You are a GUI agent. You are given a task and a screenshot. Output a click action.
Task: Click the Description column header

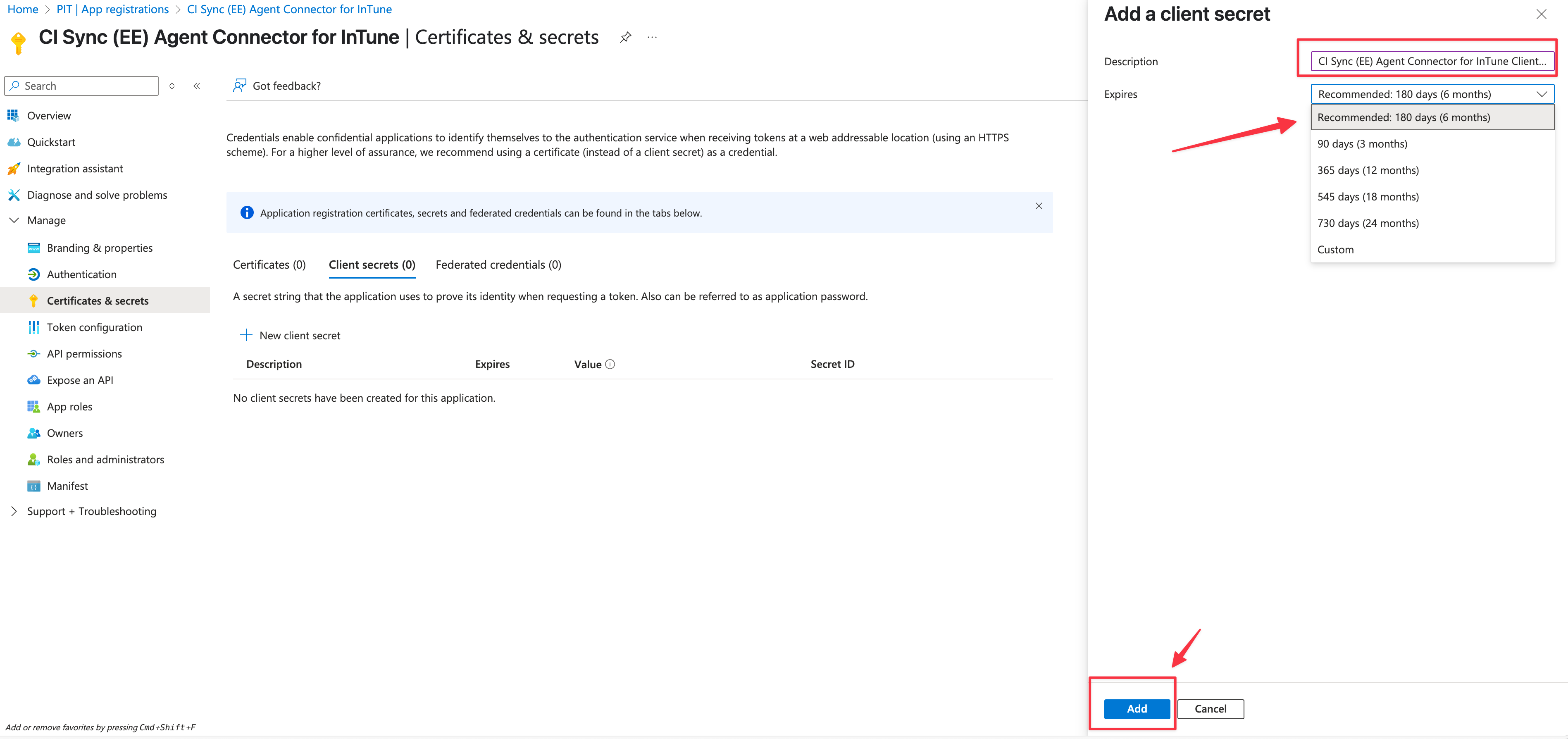pos(274,364)
